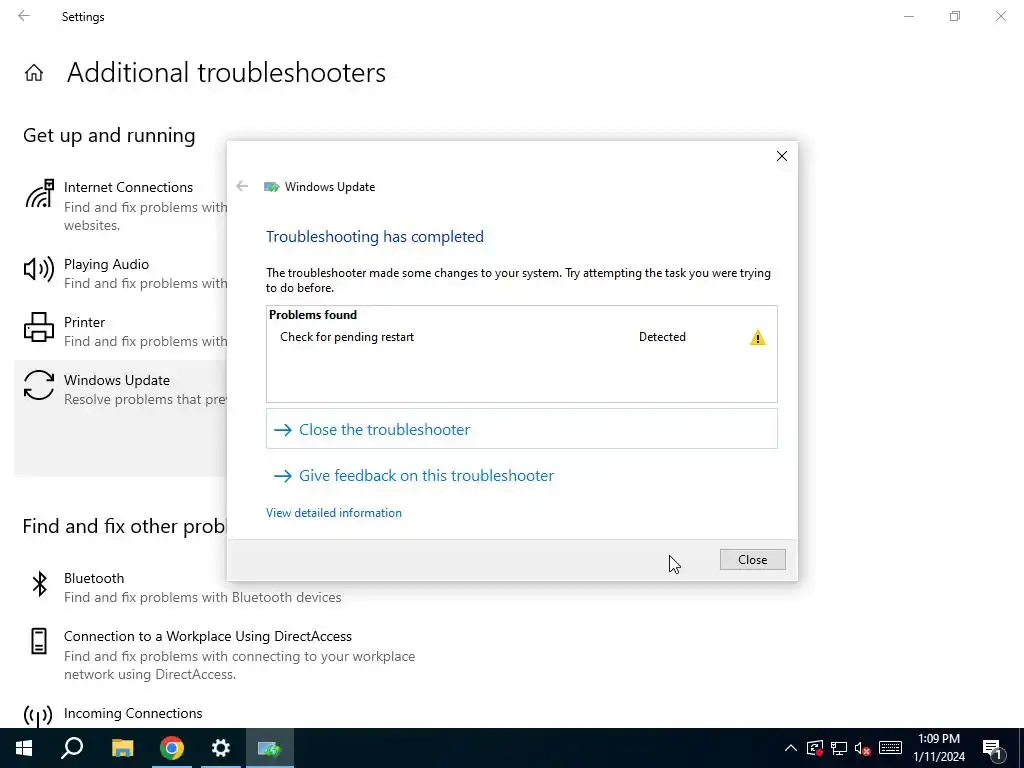Open network status tray icon
Screen dimensions: 1024x768
(x=839, y=748)
